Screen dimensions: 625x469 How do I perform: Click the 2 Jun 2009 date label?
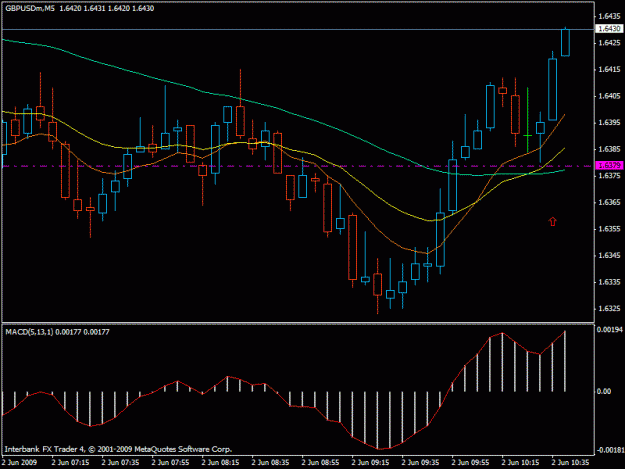pos(19,463)
